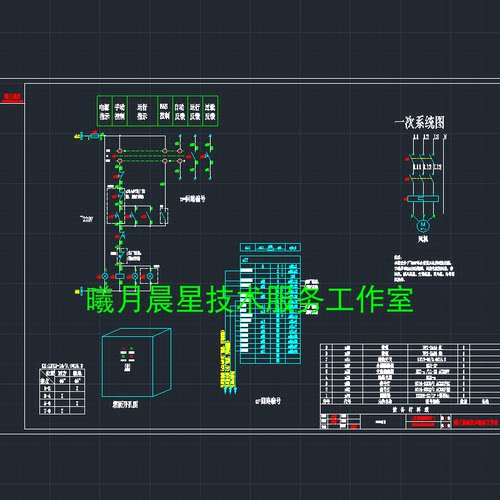Image resolution: width=500 pixels, height=500 pixels.
Task: Click the green watermark text 曦月晨星技术服务工作室
Action: pyautogui.click(x=250, y=300)
